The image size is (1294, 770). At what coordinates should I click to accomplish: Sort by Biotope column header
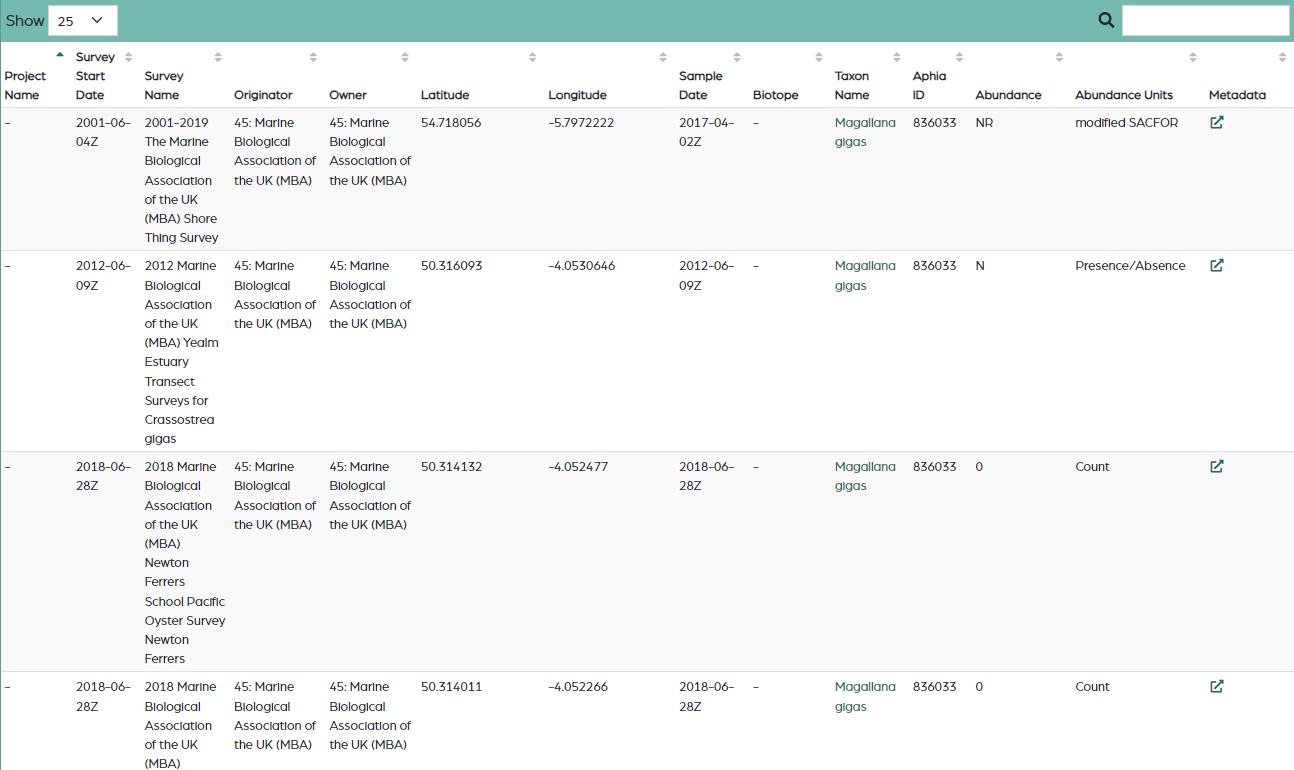[775, 95]
